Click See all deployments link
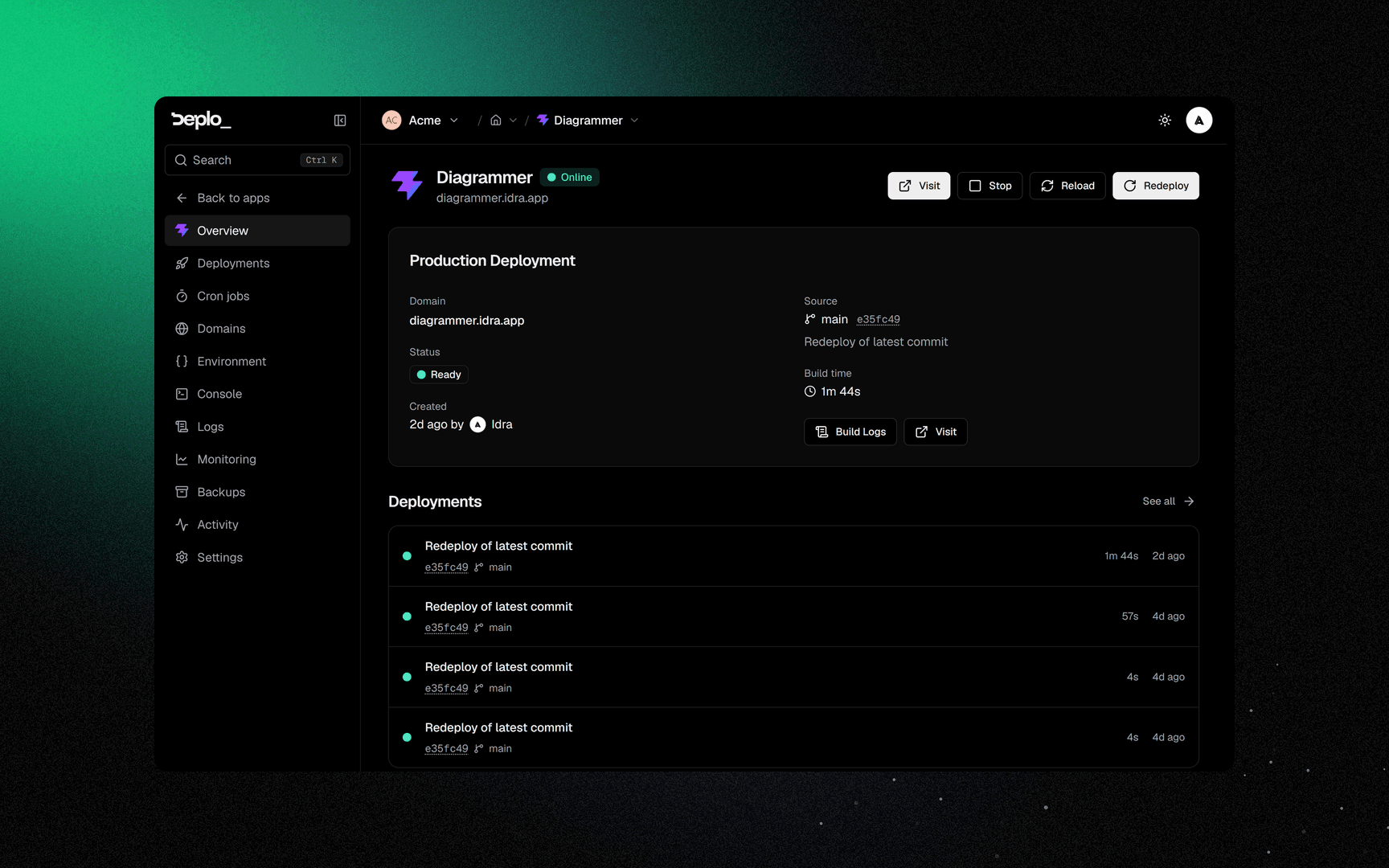The width and height of the screenshot is (1389, 868). [1169, 502]
